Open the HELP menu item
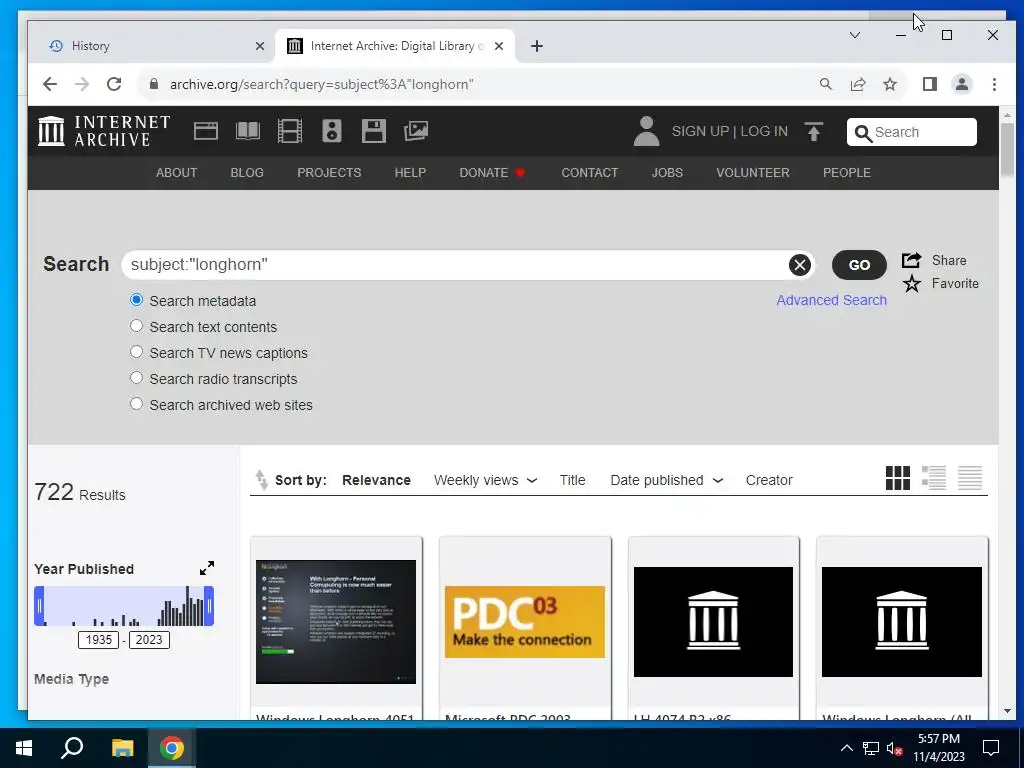This screenshot has height=768, width=1024. pos(410,172)
